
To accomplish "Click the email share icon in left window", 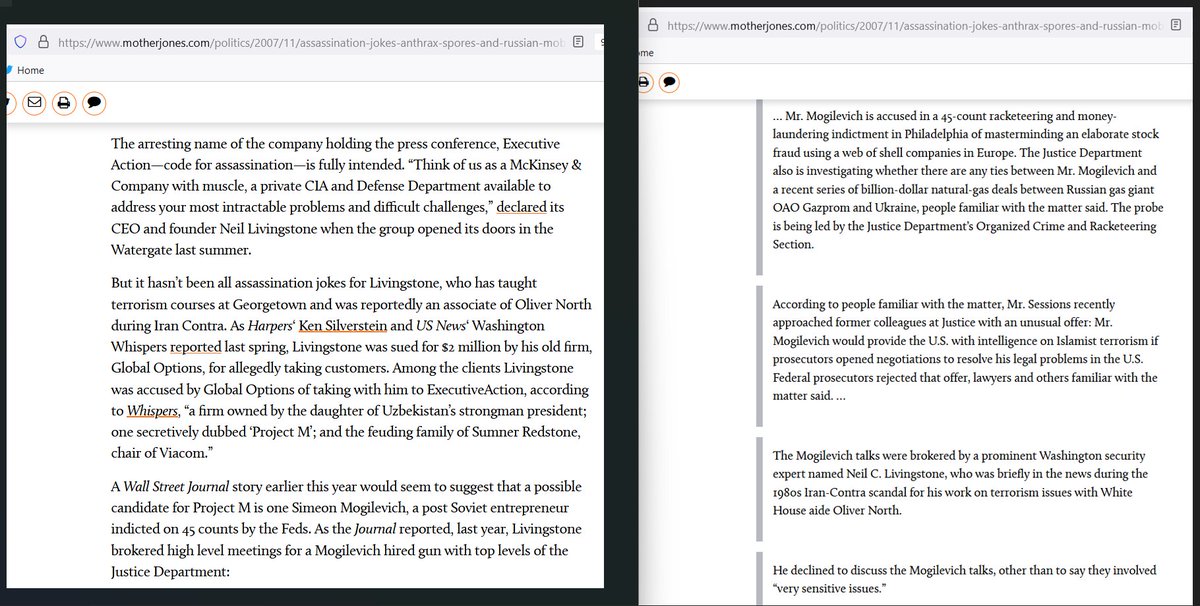I will point(34,102).
